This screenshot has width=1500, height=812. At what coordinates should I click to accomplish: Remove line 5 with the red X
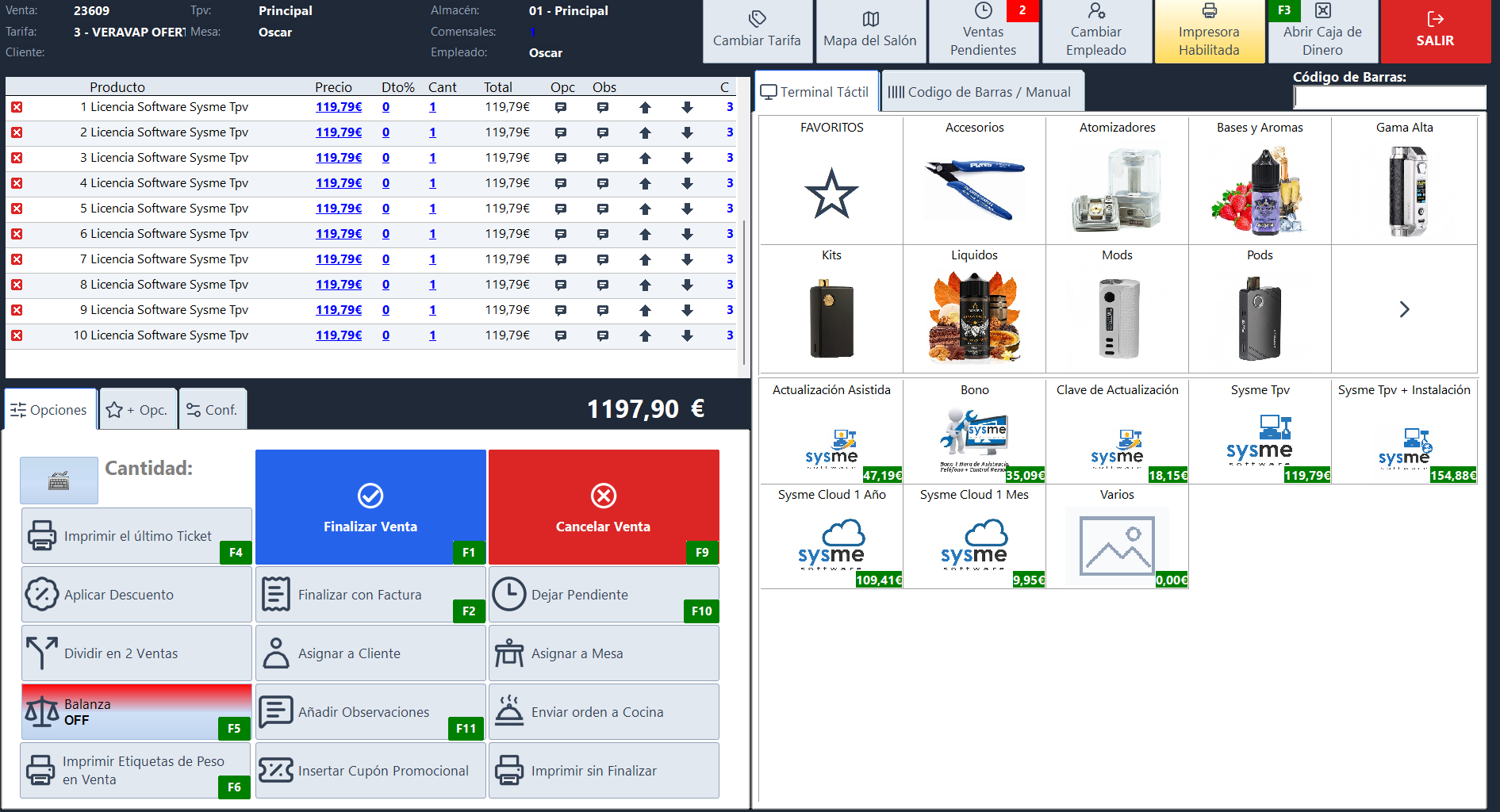coord(17,209)
